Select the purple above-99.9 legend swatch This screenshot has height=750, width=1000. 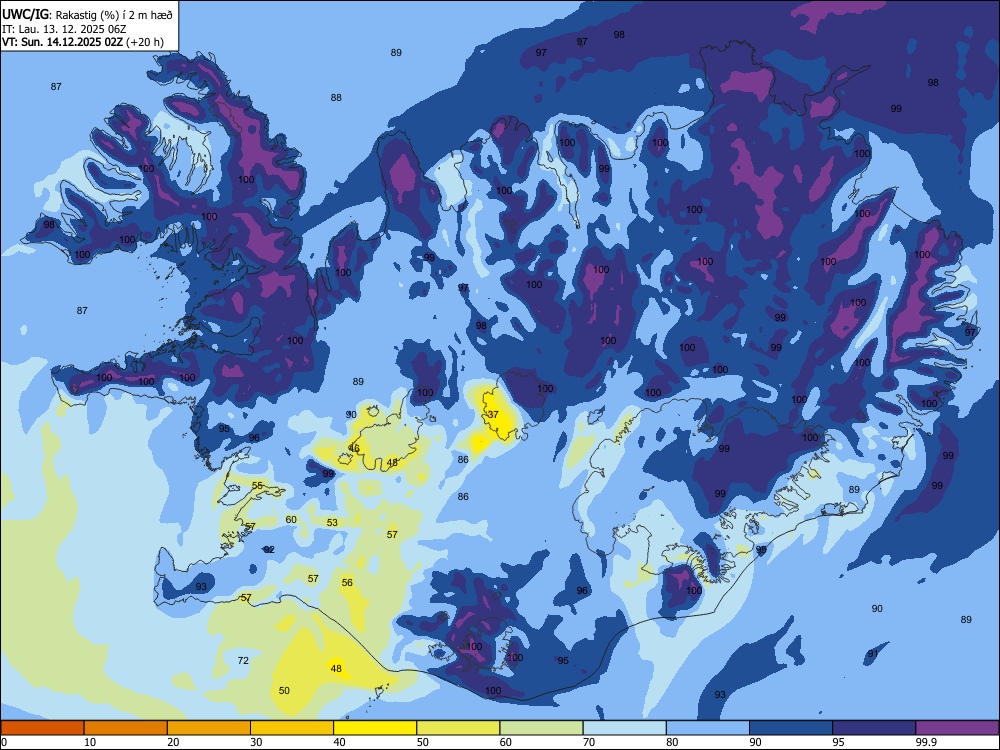(957, 728)
